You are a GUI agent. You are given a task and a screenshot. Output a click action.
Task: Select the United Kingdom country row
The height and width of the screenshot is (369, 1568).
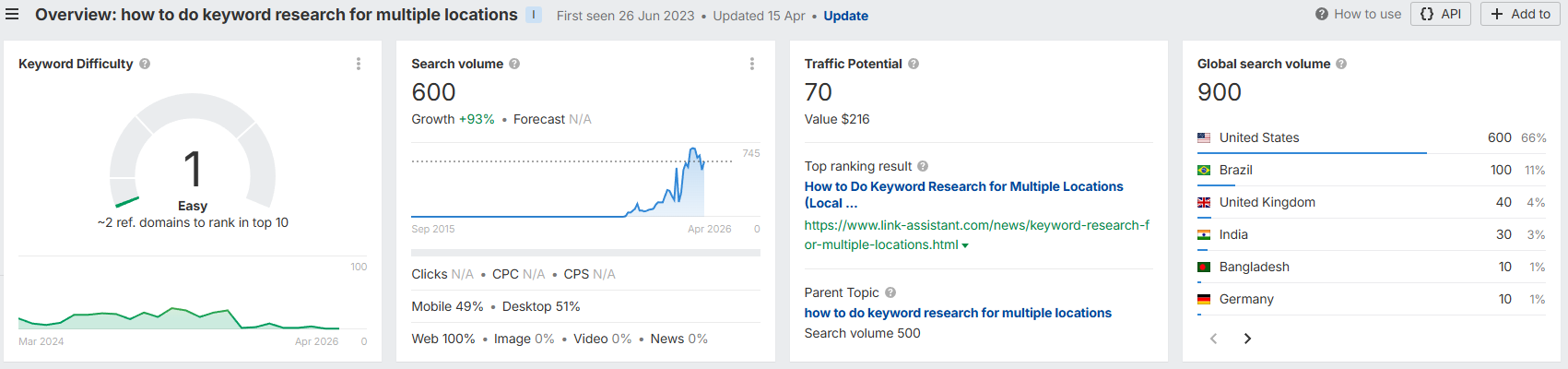1372,202
